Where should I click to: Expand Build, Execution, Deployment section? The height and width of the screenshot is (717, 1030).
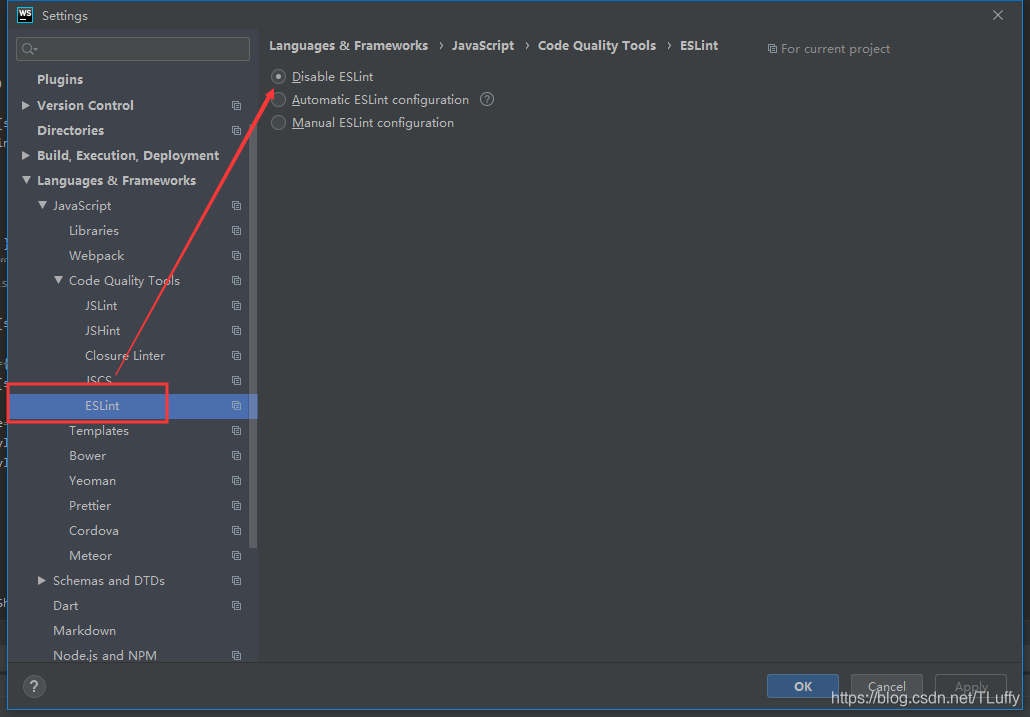[x=26, y=156]
